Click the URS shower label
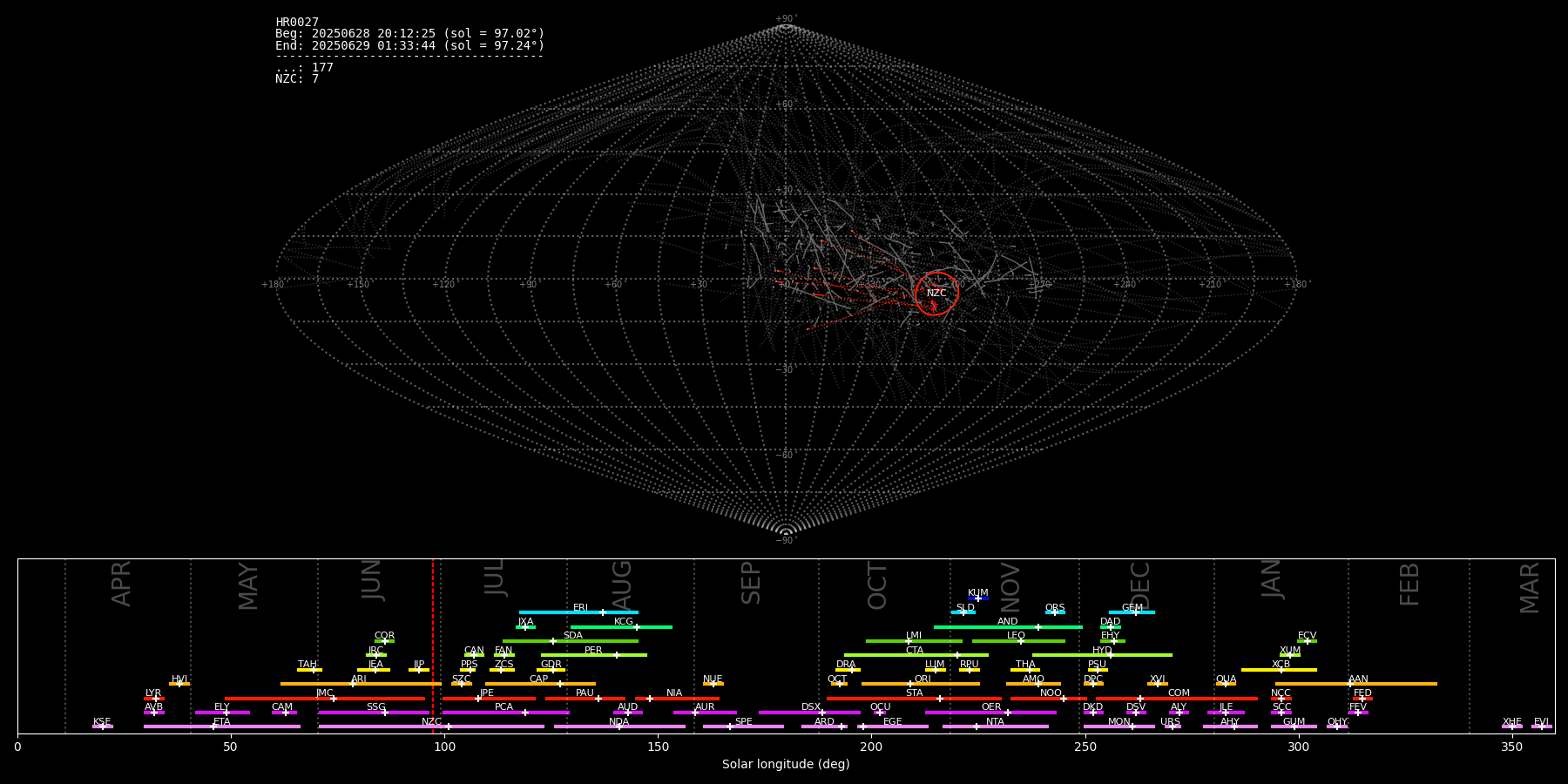 pyautogui.click(x=1171, y=722)
